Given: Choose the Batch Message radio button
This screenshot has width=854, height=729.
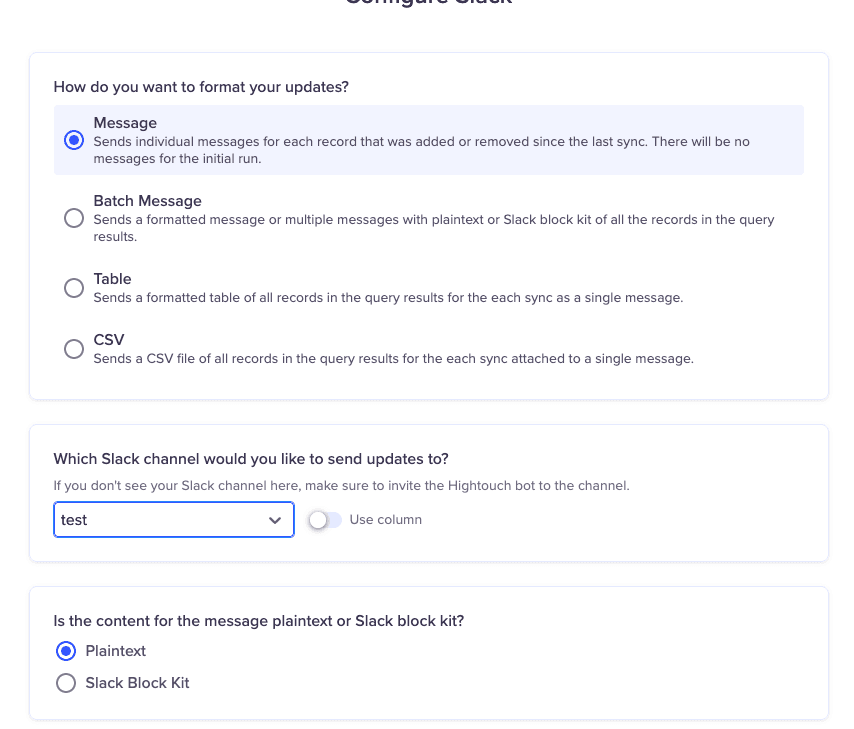Looking at the screenshot, I should click(x=73, y=218).
